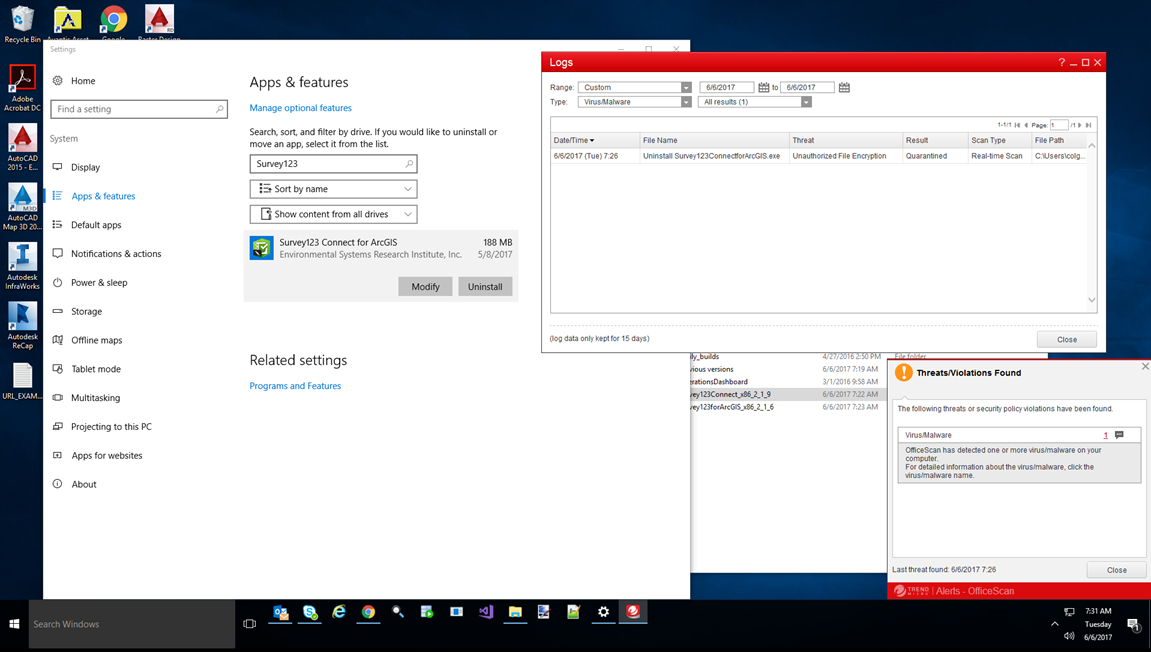This screenshot has width=1151, height=652.
Task: Go to next page of log results
Action: (x=1080, y=125)
